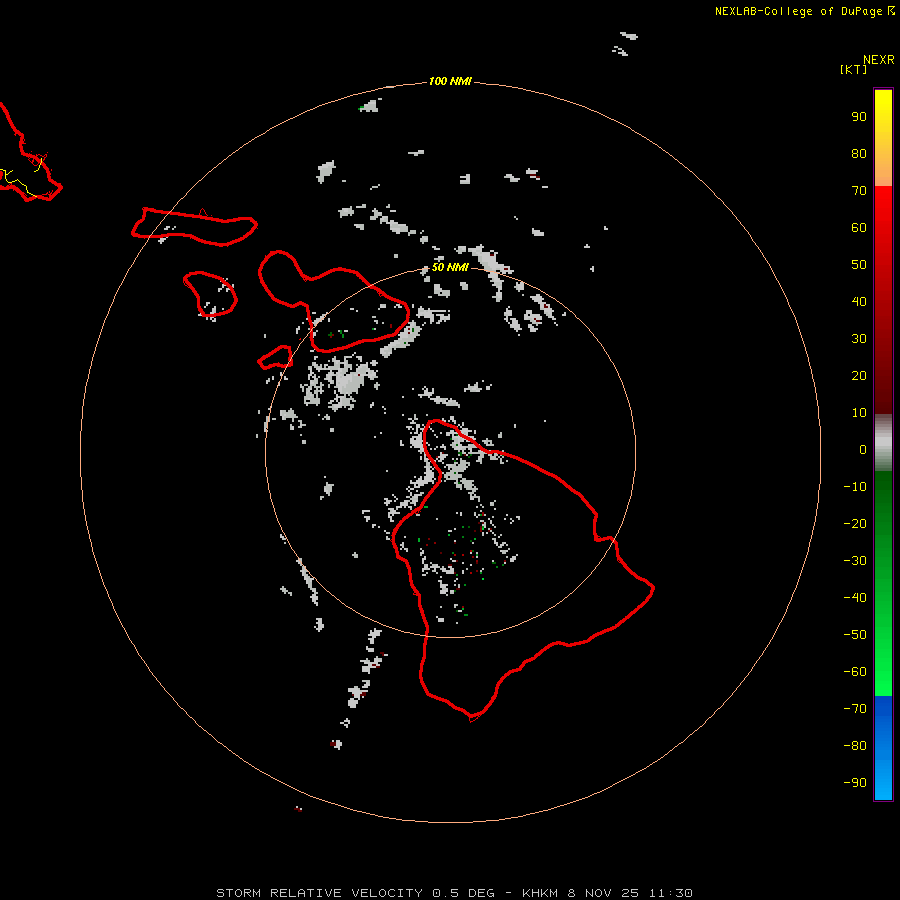Click the 90 value on velocity scale

tap(859, 117)
